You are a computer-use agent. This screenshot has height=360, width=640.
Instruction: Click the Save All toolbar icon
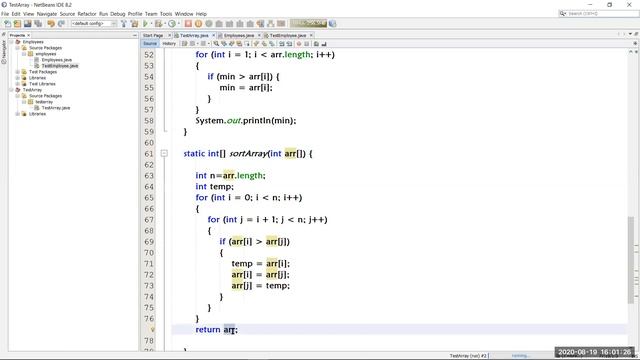(38, 24)
